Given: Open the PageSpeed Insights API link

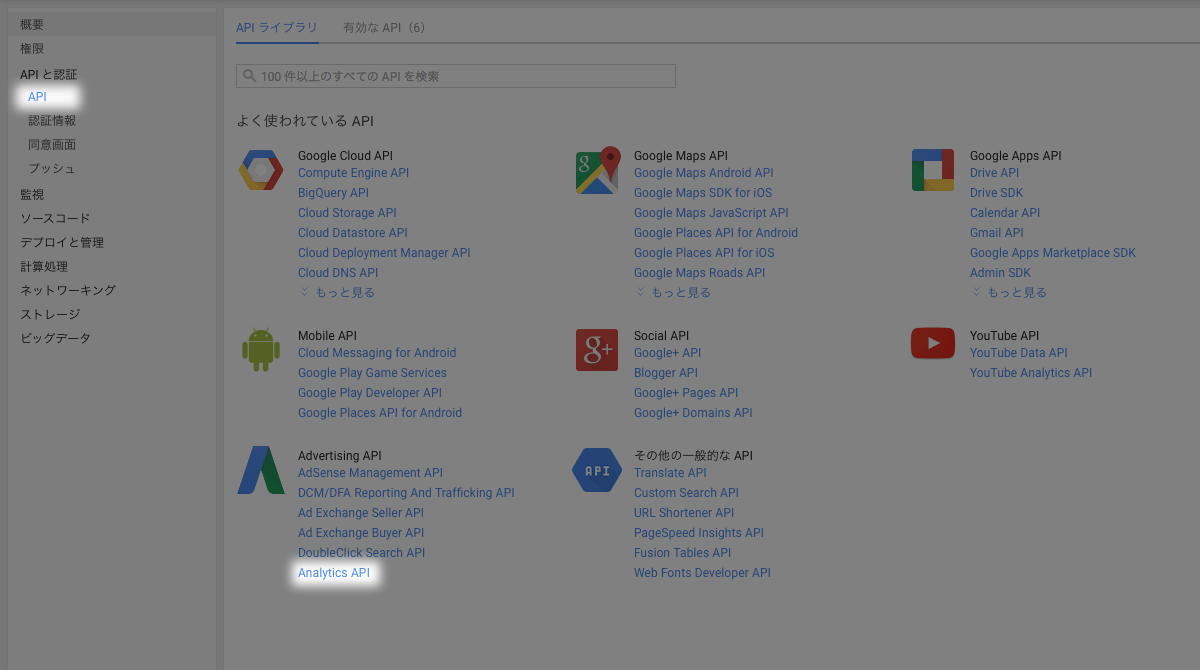Looking at the screenshot, I should pyautogui.click(x=699, y=533).
